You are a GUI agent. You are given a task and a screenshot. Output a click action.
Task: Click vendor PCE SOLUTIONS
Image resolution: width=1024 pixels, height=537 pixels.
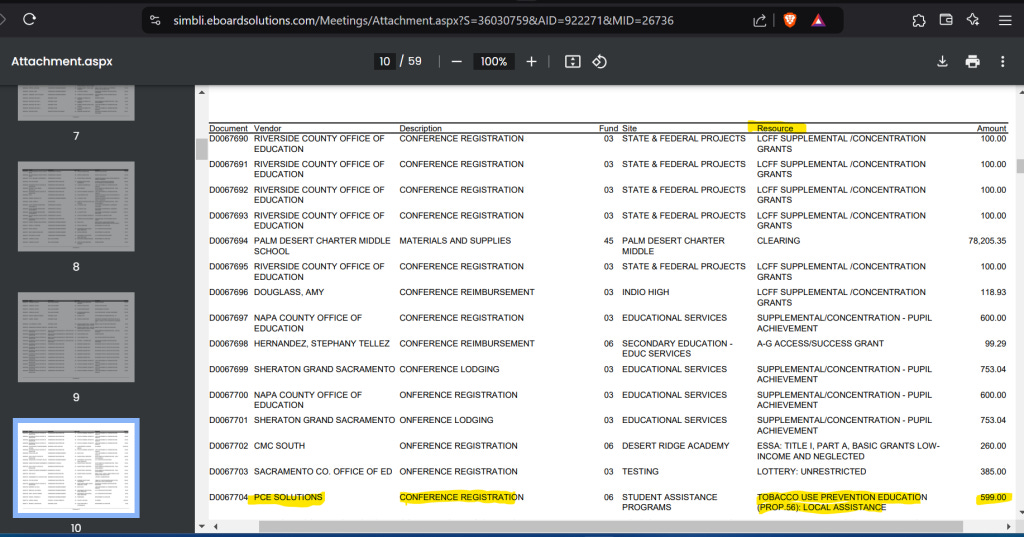288,497
